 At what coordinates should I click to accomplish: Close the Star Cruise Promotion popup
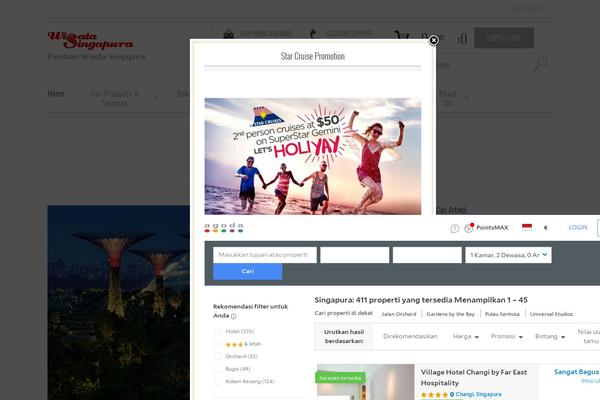tap(433, 40)
